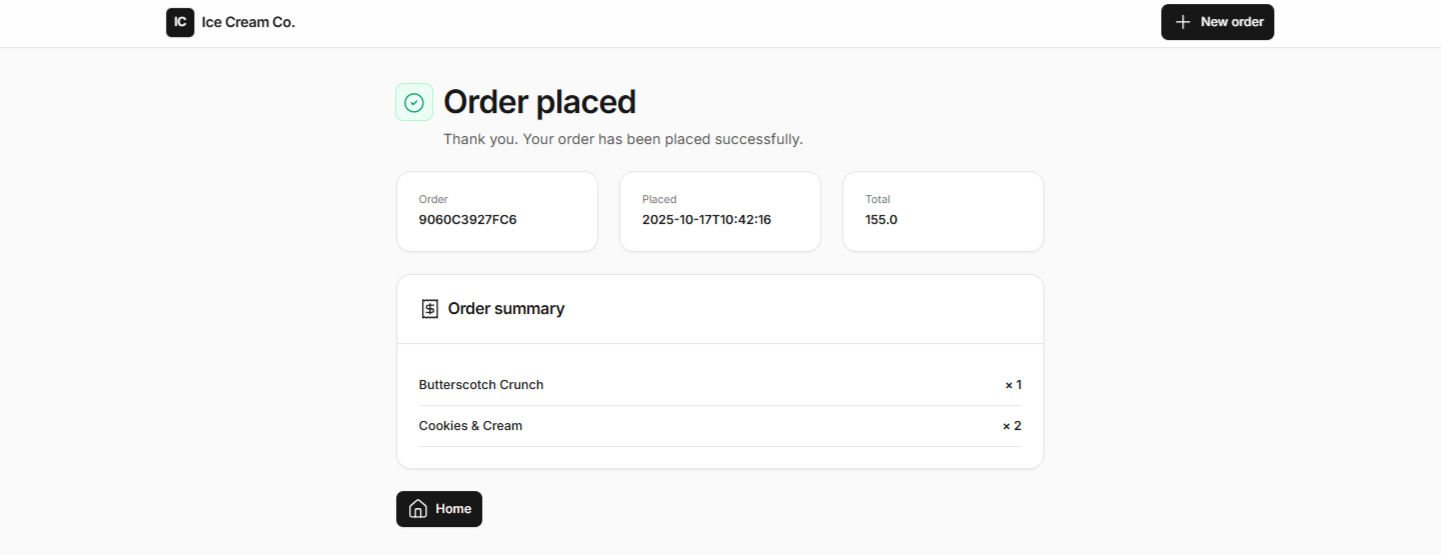The width and height of the screenshot is (1441, 555).
Task: Start a New order
Action: (1217, 22)
